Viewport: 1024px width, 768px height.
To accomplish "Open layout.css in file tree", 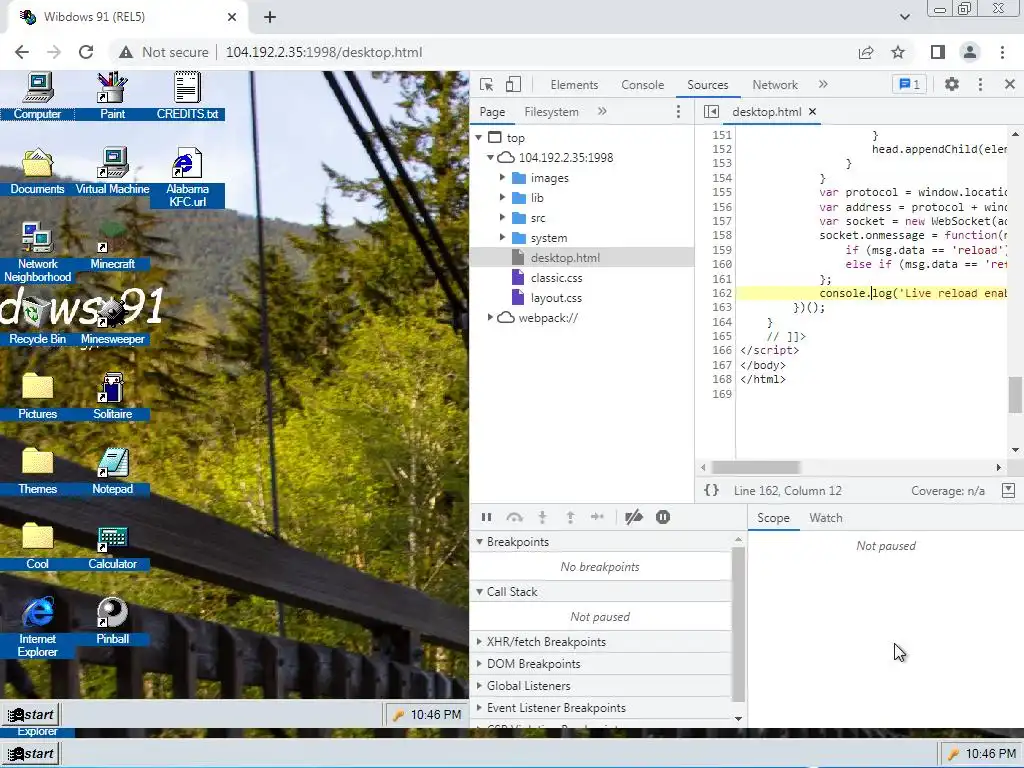I will [556, 298].
